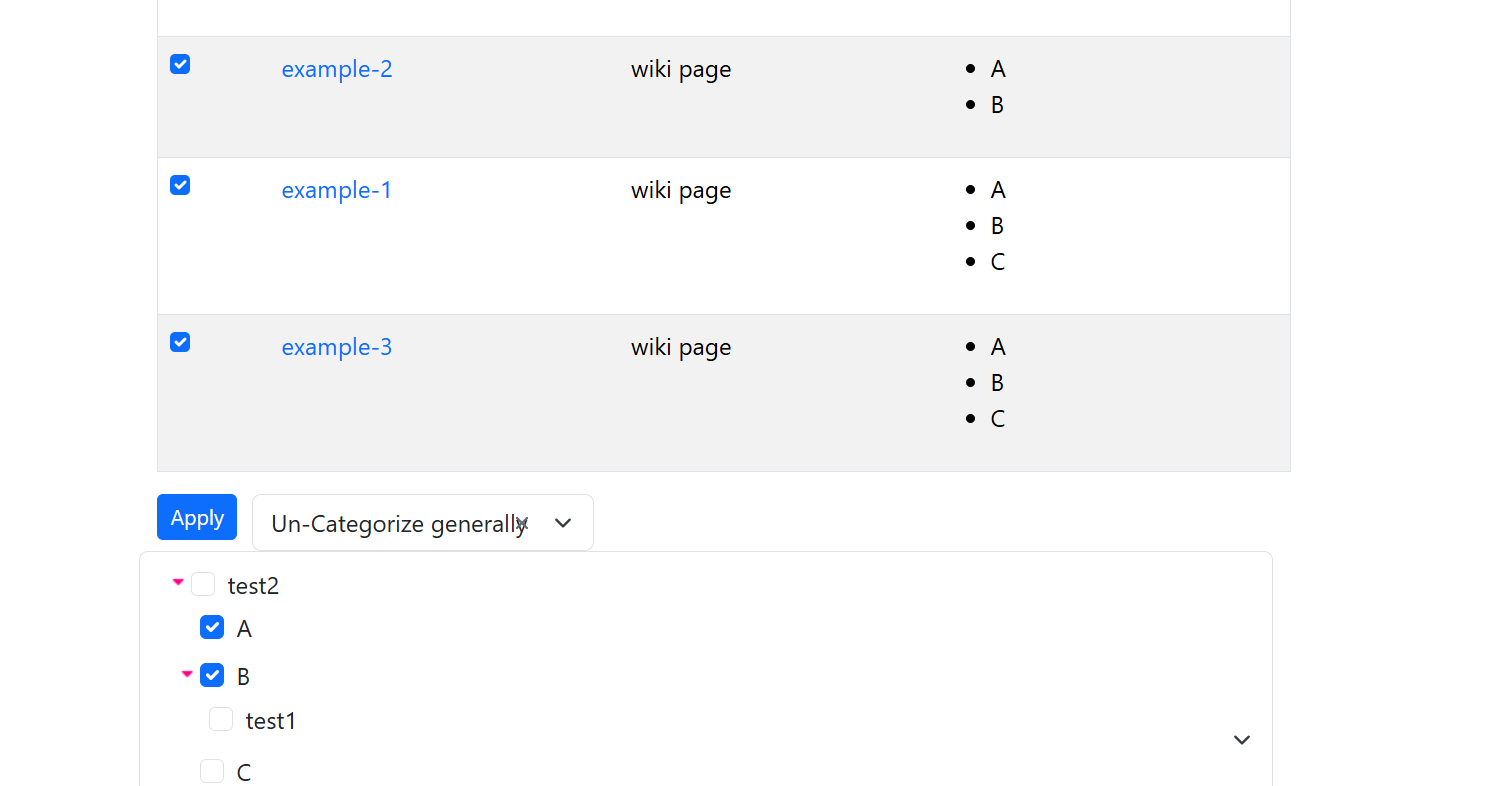Screen dimensions: 1495x786
Task: Deselect the example-3 row checkbox
Action: (180, 342)
